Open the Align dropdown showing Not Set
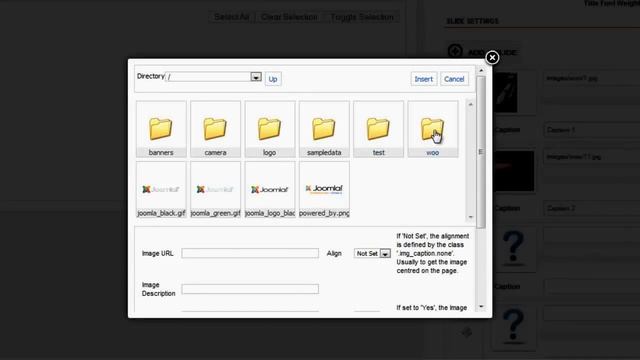Image resolution: width=640 pixels, height=360 pixels. coord(372,253)
